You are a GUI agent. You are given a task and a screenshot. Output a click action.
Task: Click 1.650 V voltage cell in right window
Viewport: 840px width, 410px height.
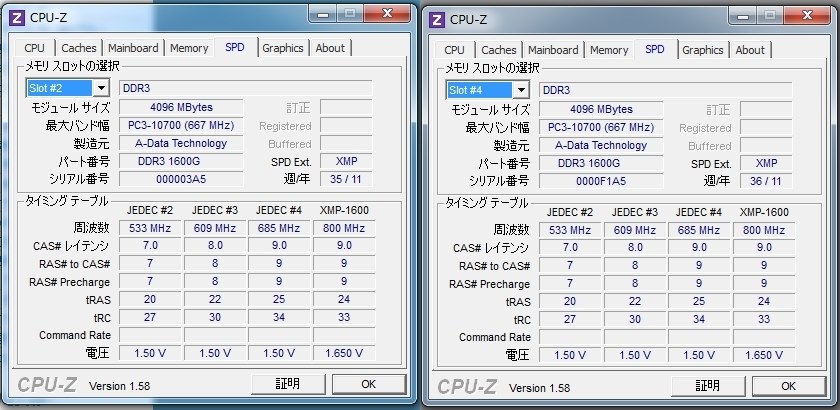coord(764,355)
